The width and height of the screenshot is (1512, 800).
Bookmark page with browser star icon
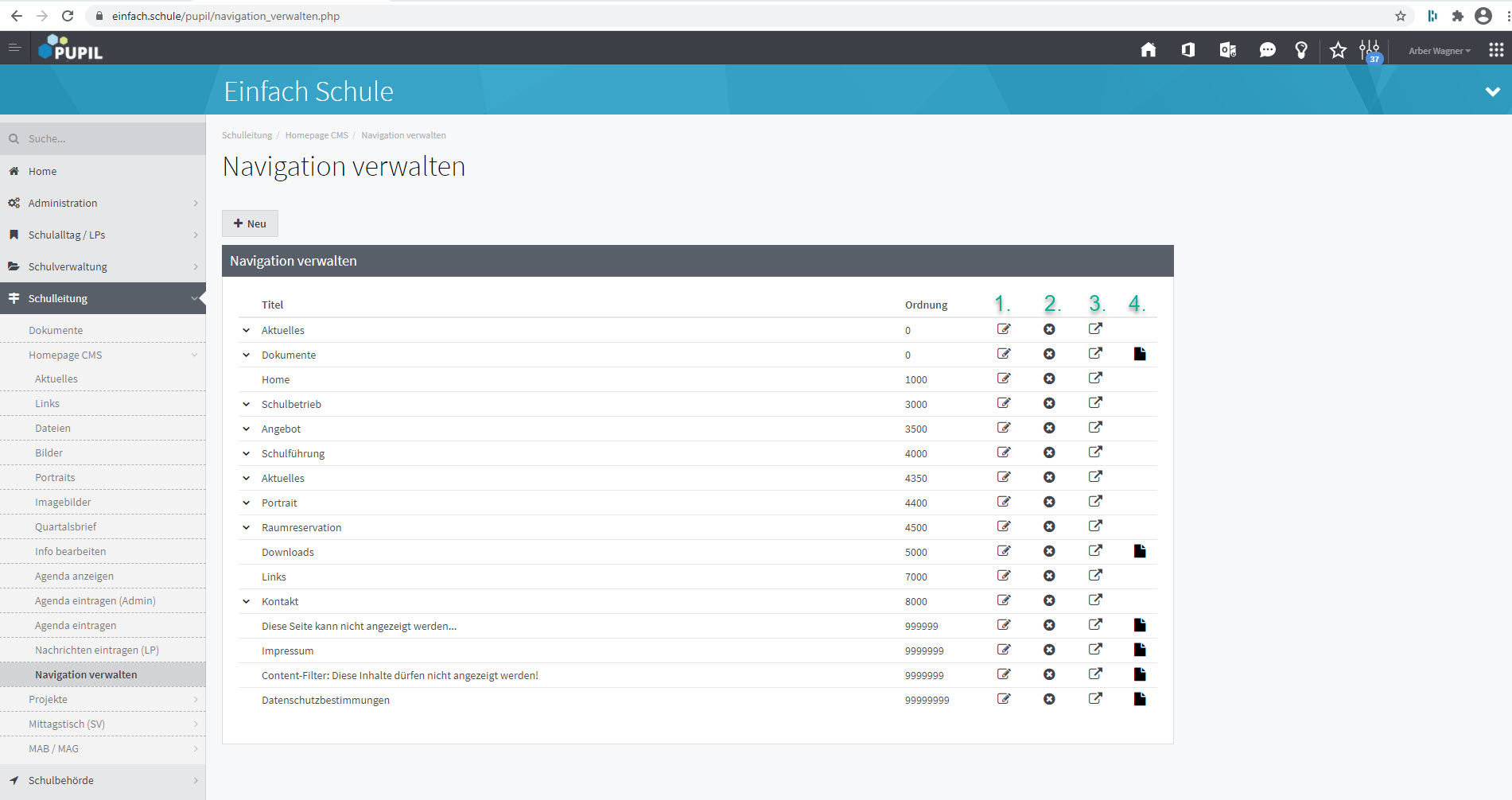tap(1401, 16)
